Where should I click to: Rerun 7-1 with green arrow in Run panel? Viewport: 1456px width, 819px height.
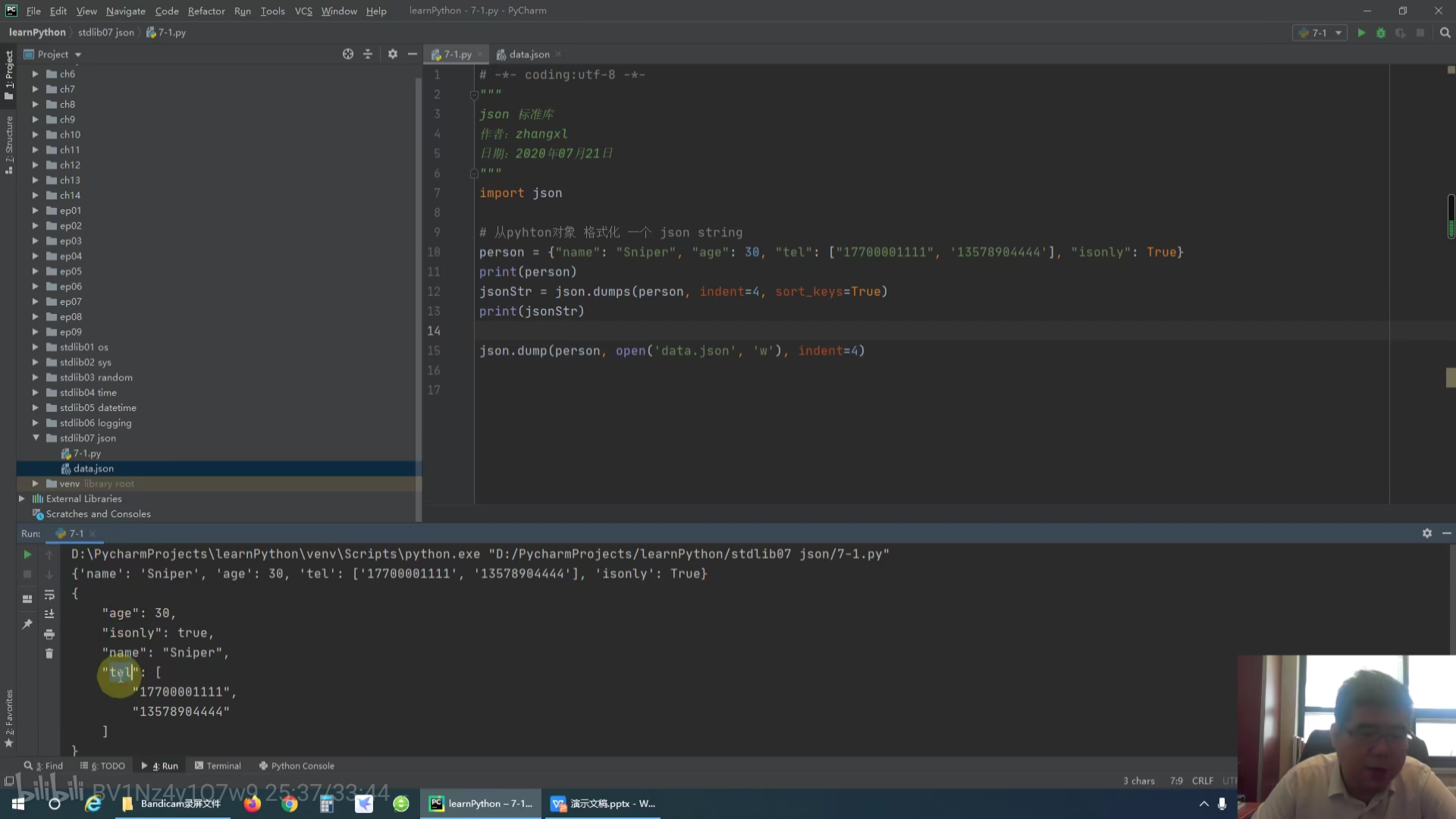pos(27,554)
